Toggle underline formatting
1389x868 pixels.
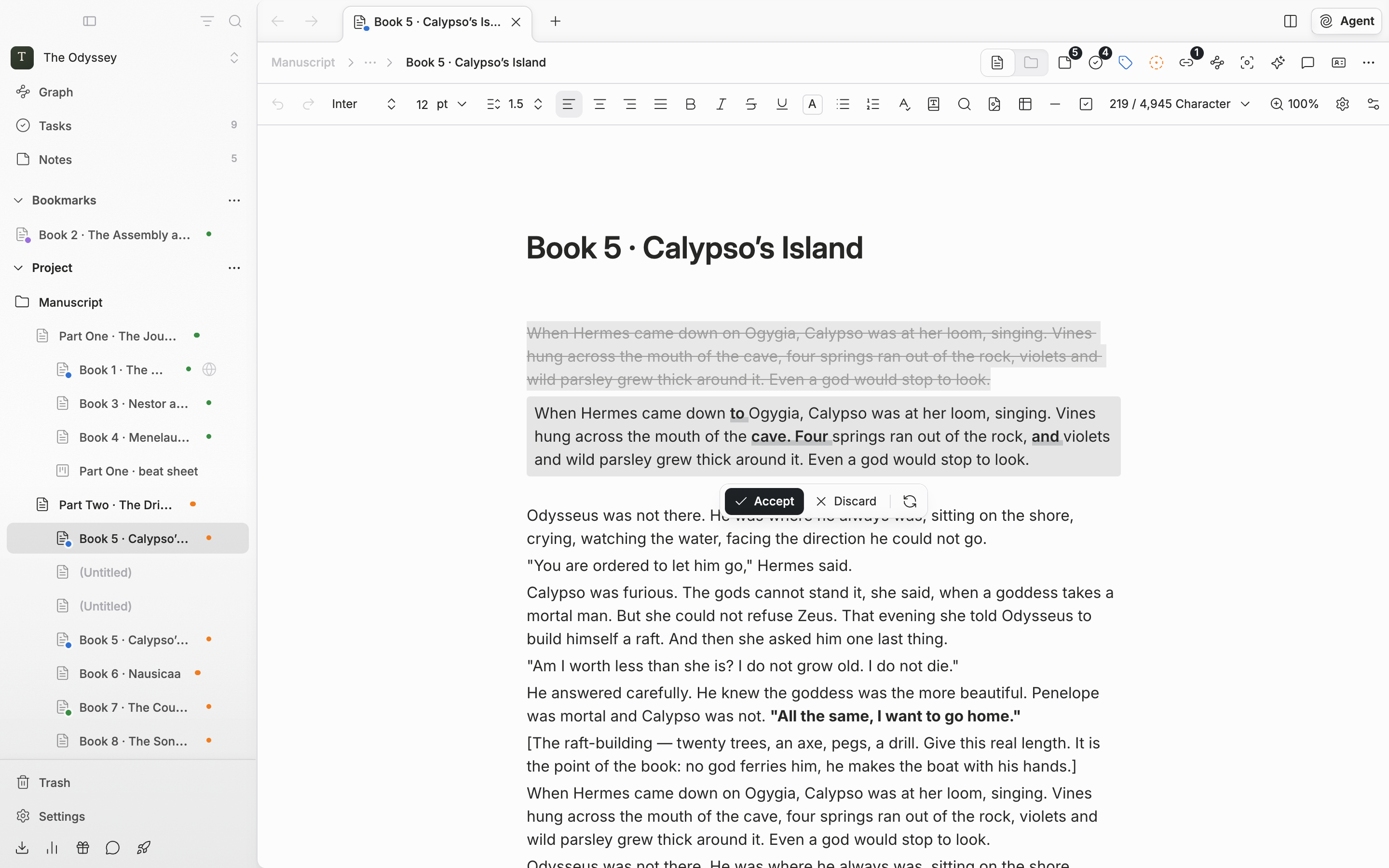(782, 104)
